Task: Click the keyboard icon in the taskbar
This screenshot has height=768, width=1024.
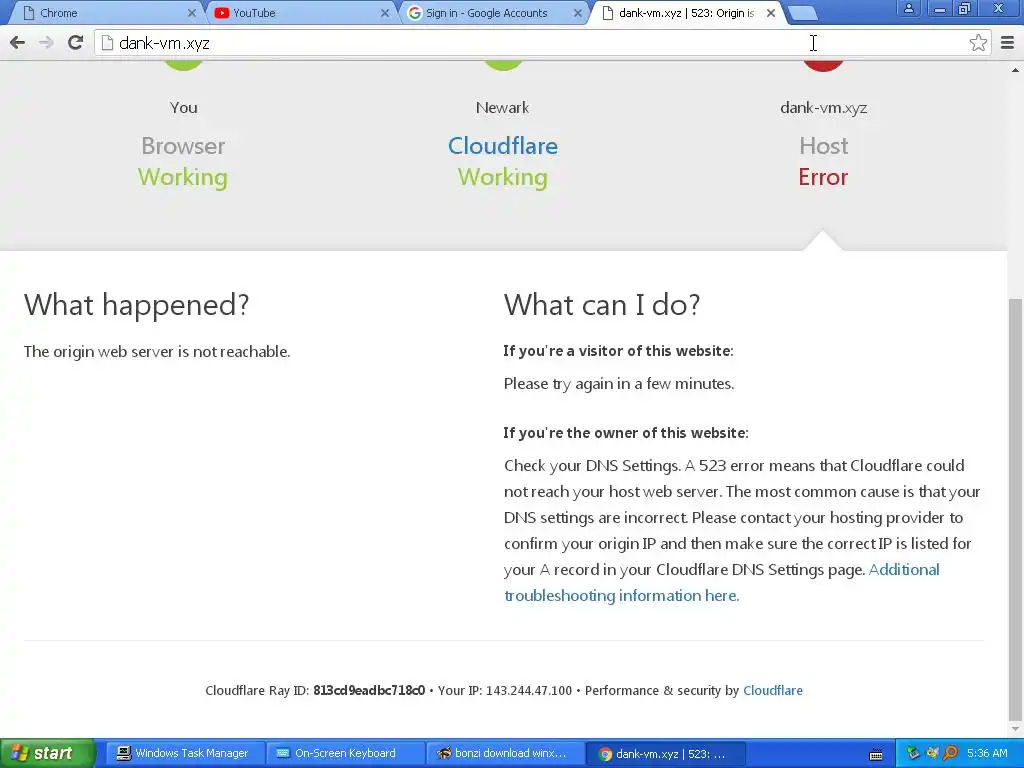Action: tap(876, 754)
